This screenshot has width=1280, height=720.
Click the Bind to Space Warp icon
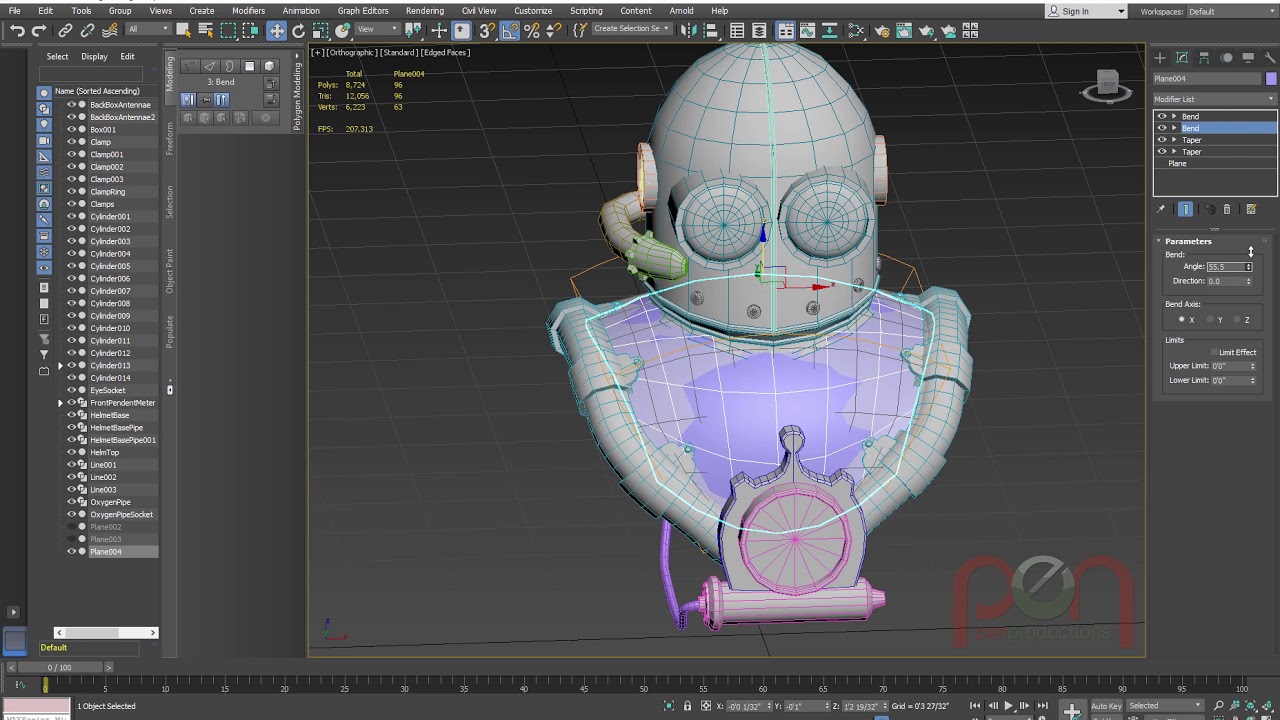coord(110,30)
